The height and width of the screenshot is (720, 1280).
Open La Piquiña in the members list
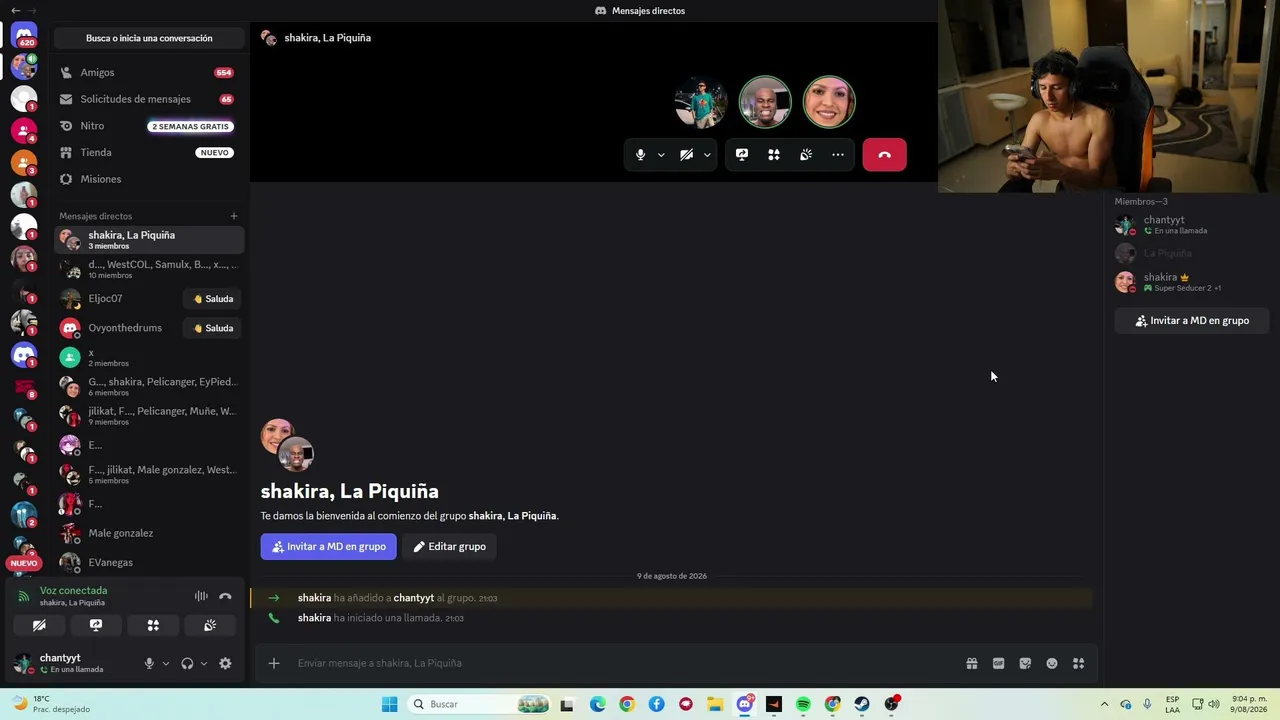tap(1192, 253)
